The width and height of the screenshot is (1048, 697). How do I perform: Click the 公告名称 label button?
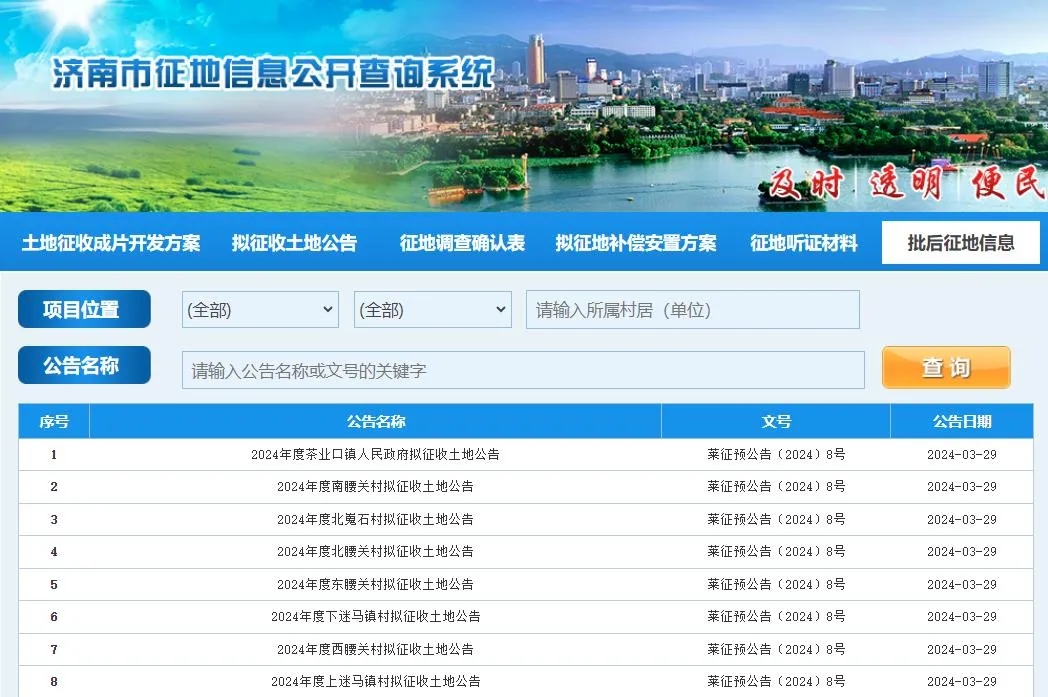(83, 365)
